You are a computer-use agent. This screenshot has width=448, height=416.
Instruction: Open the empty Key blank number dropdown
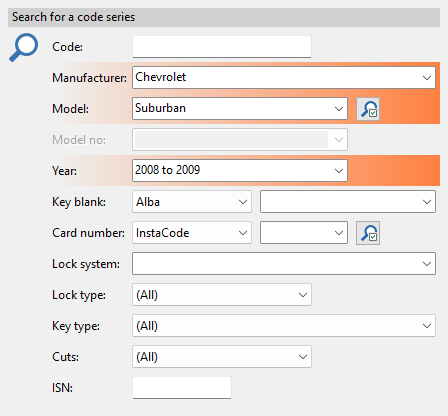[x=348, y=202]
